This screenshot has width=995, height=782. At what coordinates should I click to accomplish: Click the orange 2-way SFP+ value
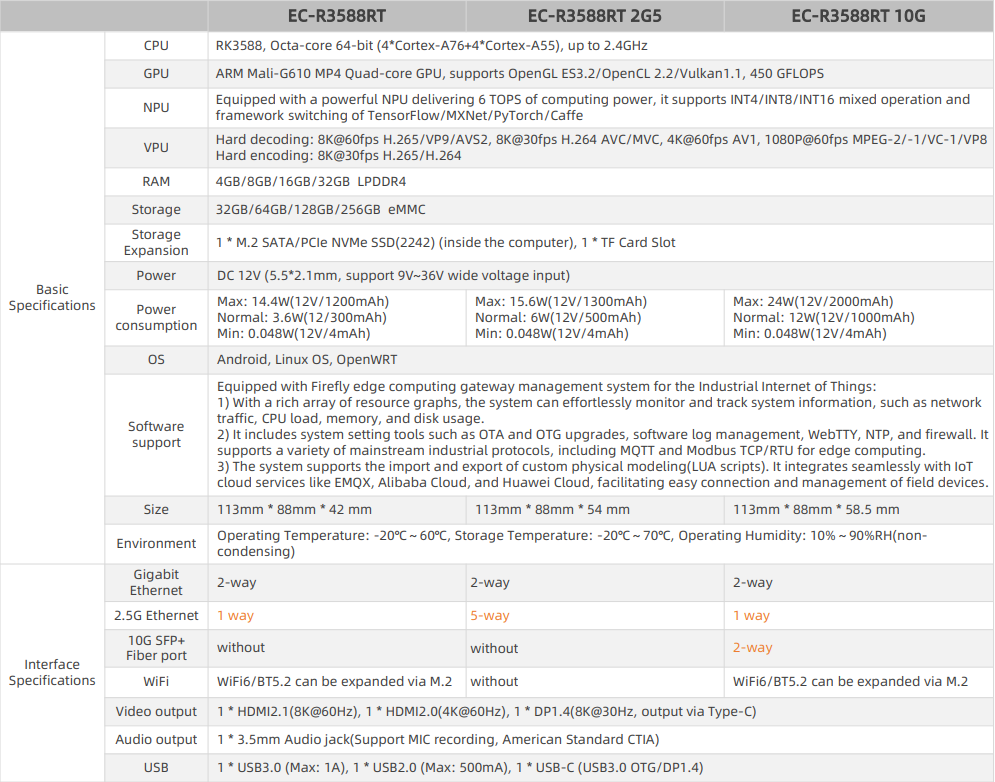click(x=753, y=648)
